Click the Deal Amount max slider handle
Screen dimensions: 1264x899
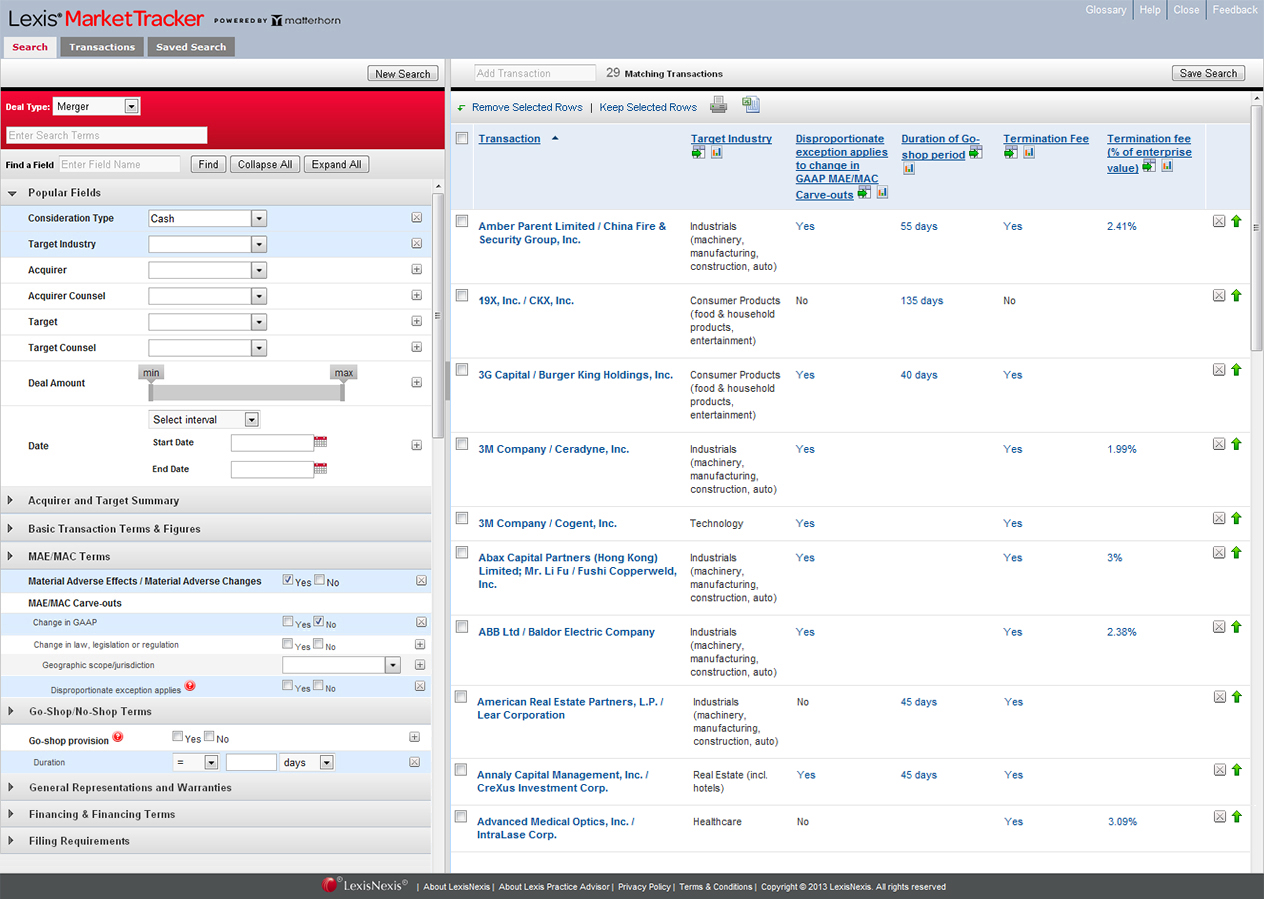coord(344,373)
